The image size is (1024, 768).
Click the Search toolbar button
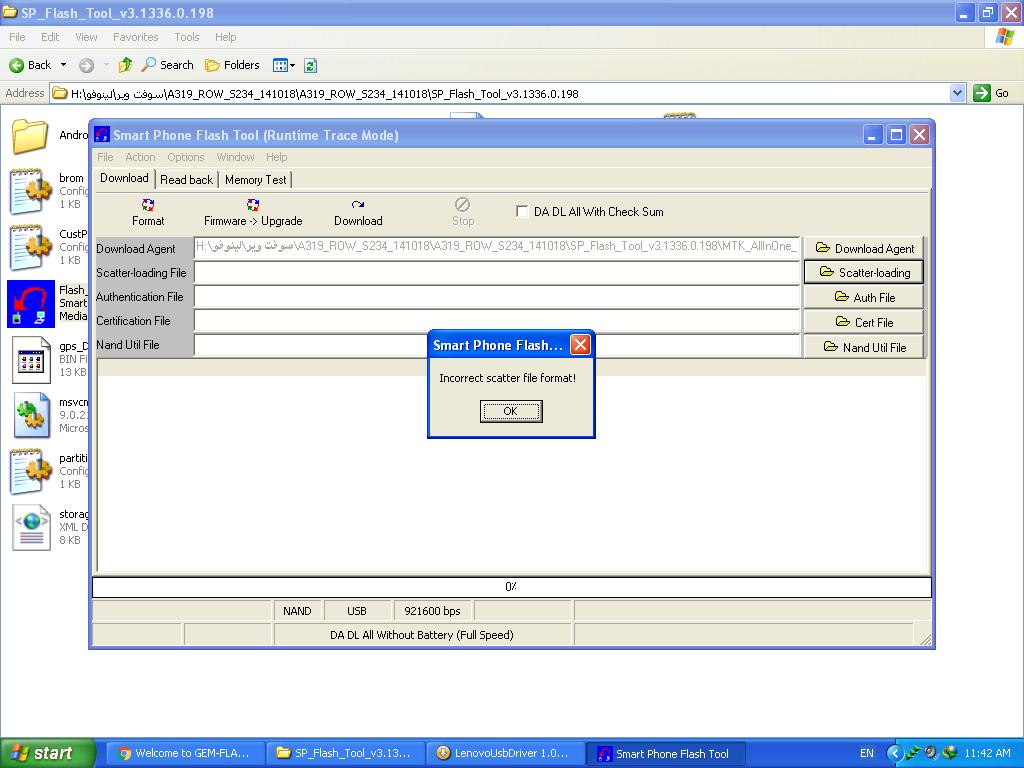point(168,65)
